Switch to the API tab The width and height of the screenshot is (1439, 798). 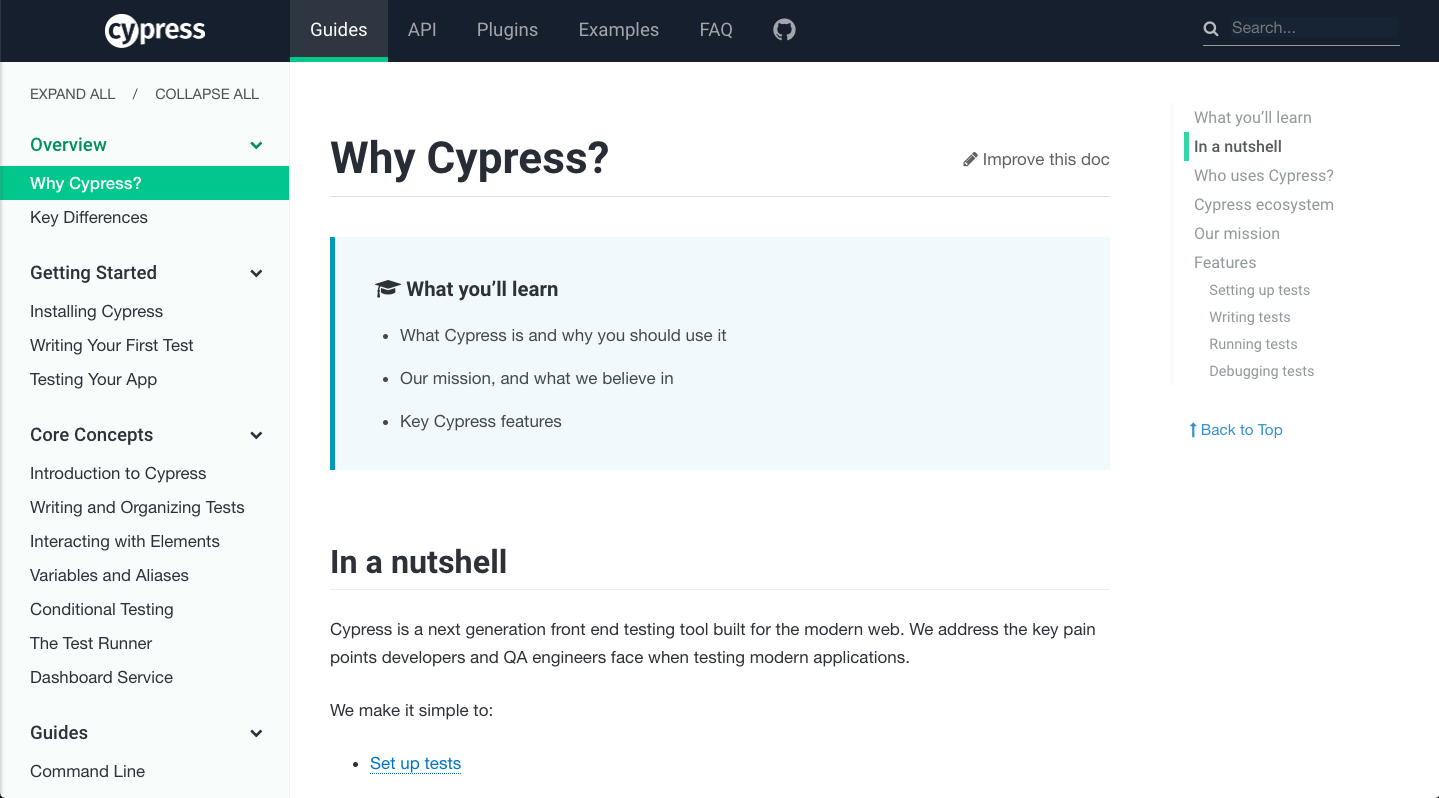tap(421, 29)
